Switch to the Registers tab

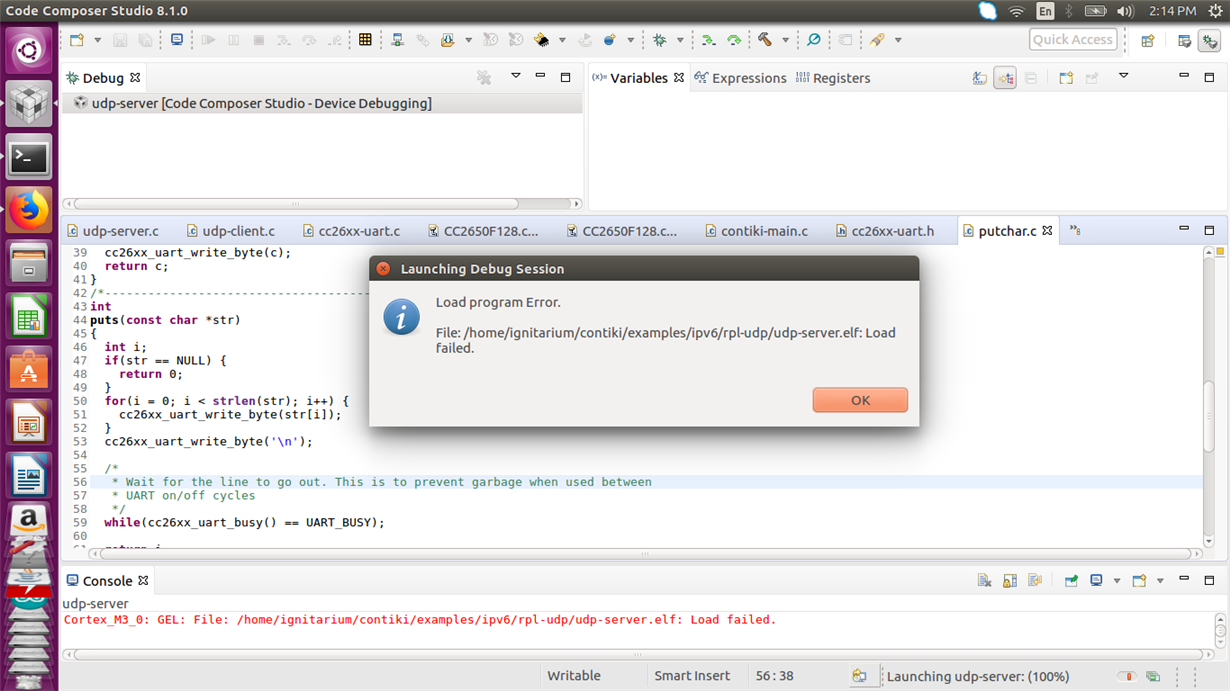833,78
